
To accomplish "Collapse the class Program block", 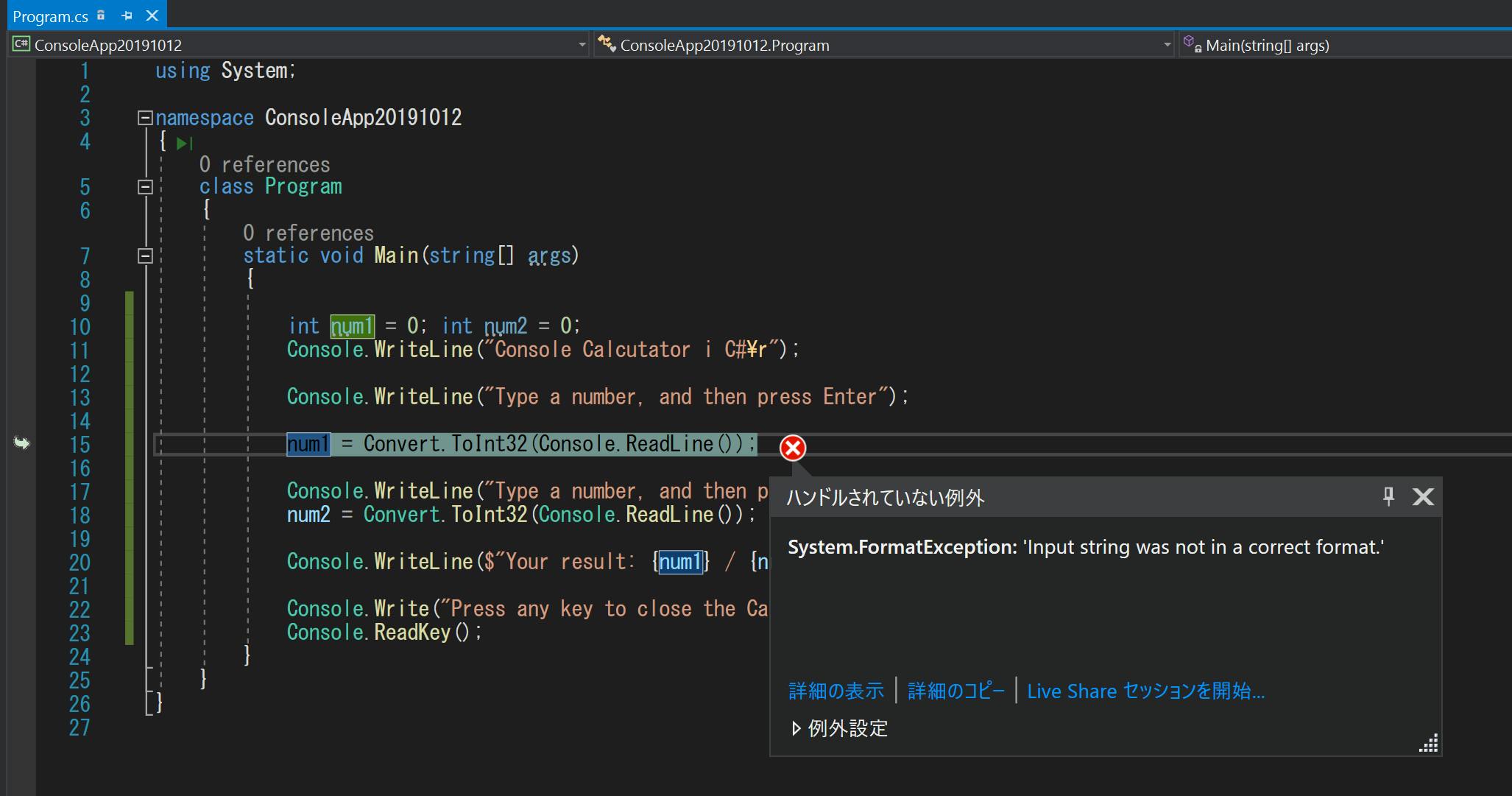I will [145, 187].
